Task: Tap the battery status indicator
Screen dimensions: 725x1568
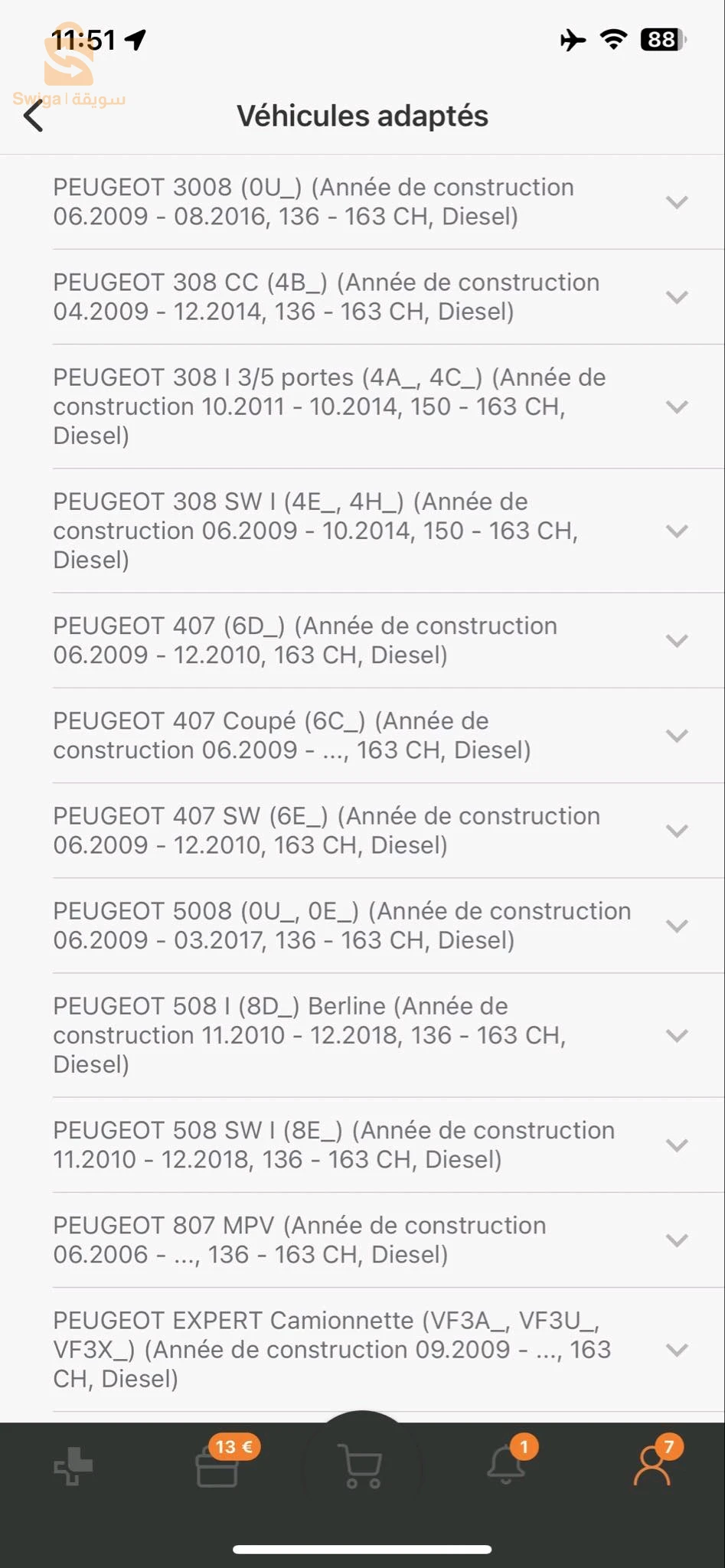Action: [662, 40]
